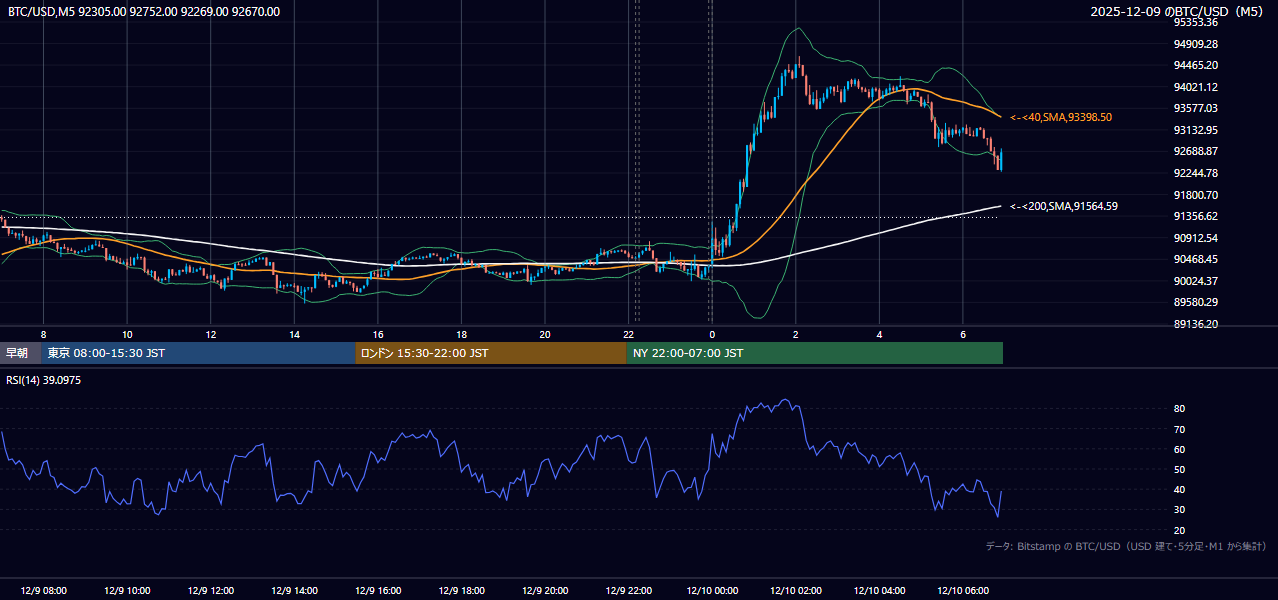Viewport: 1278px width, 600px height.
Task: Click hour tick 2 under price chart
Action: 795,334
